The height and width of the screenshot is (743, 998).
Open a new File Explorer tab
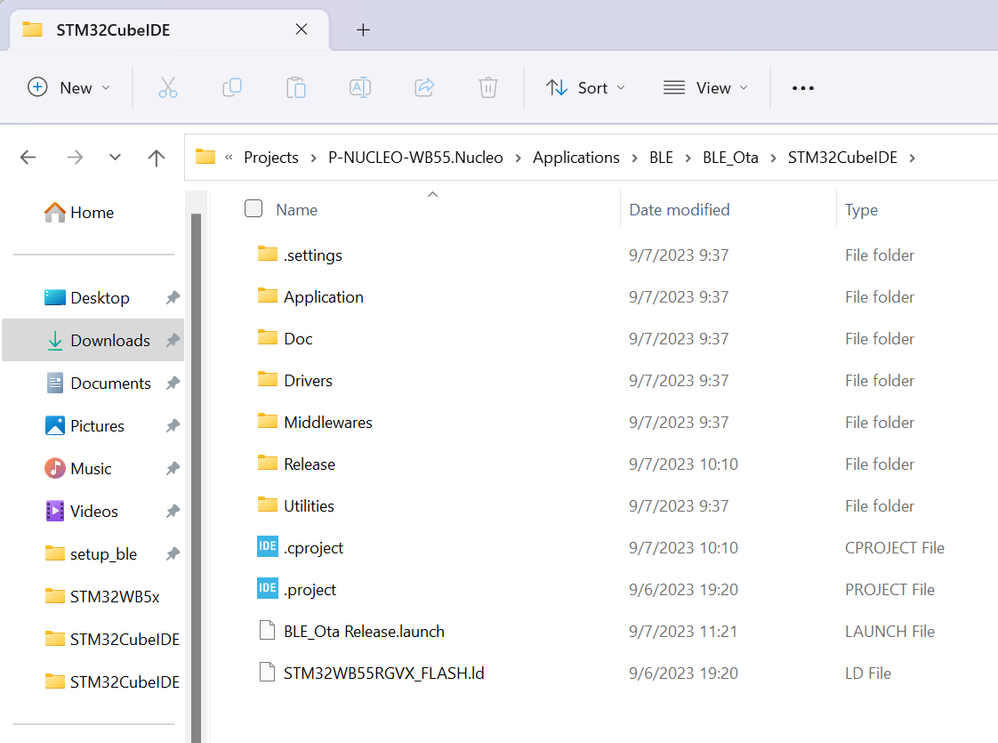point(362,30)
